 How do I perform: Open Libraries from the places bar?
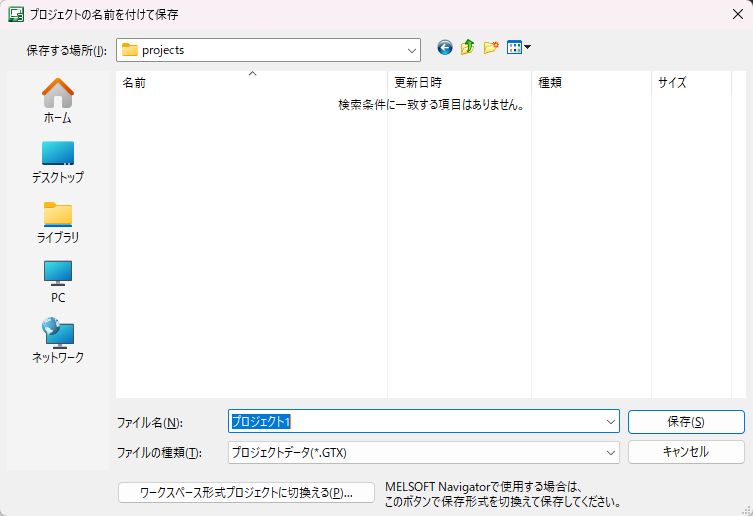click(x=57, y=221)
